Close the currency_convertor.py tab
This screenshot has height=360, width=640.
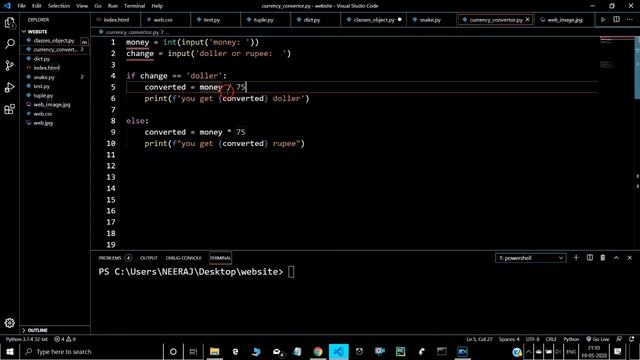tap(527, 20)
